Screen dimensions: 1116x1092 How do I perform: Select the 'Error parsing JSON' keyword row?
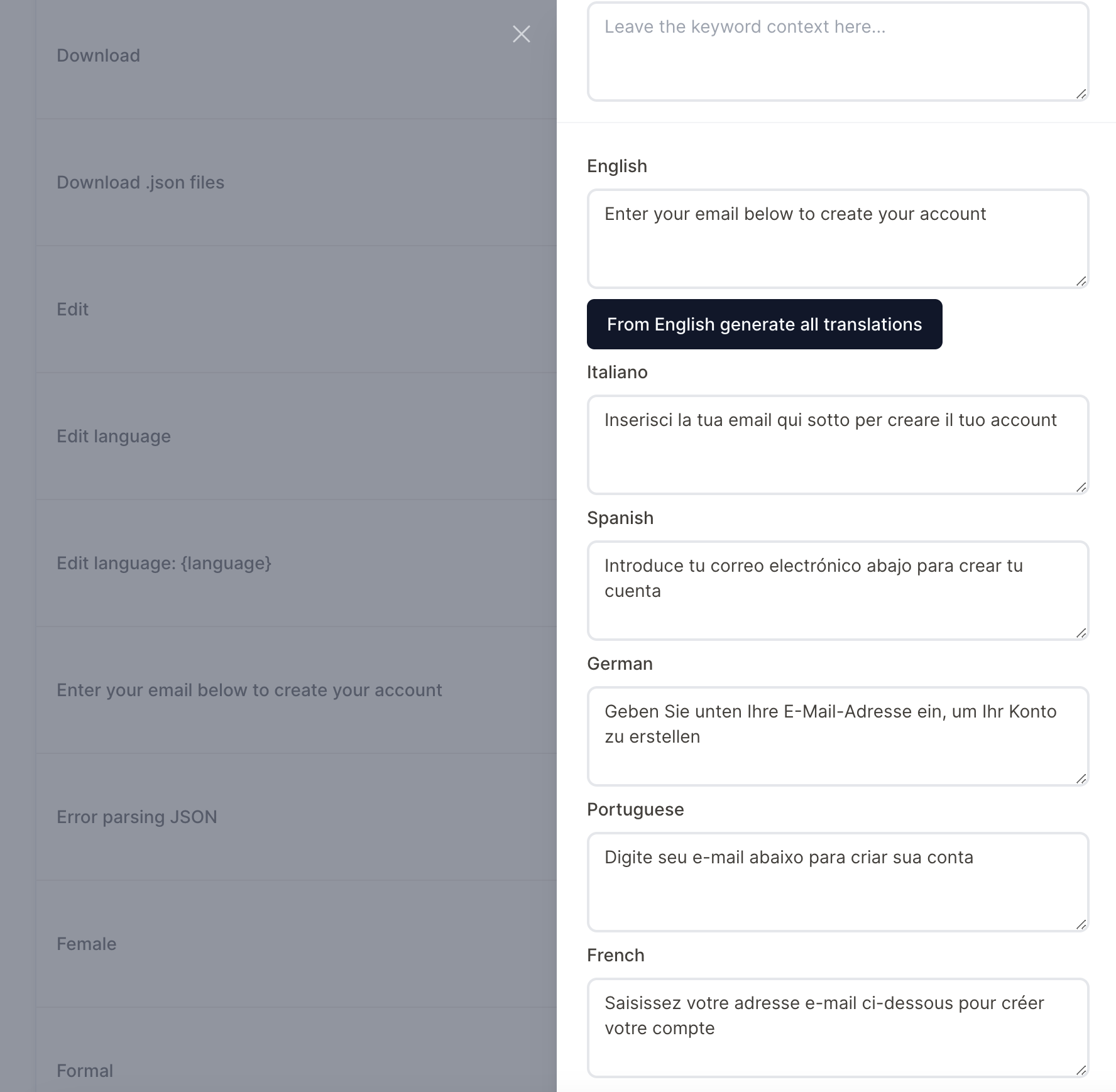pos(297,817)
